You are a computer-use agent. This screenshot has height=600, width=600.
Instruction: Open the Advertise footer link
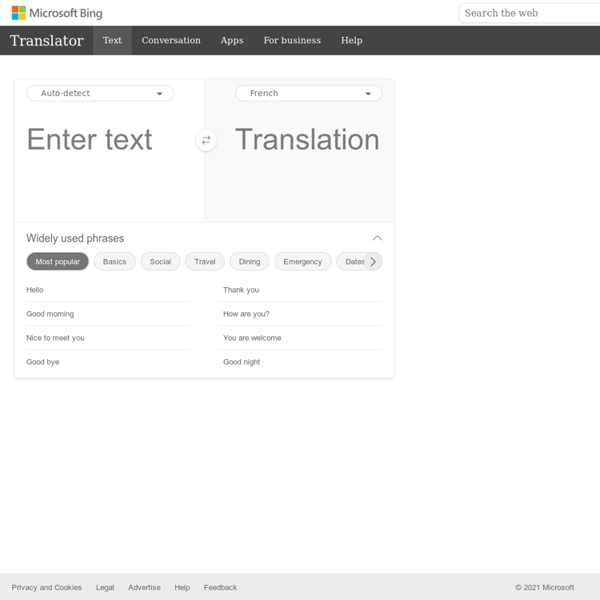tap(144, 587)
